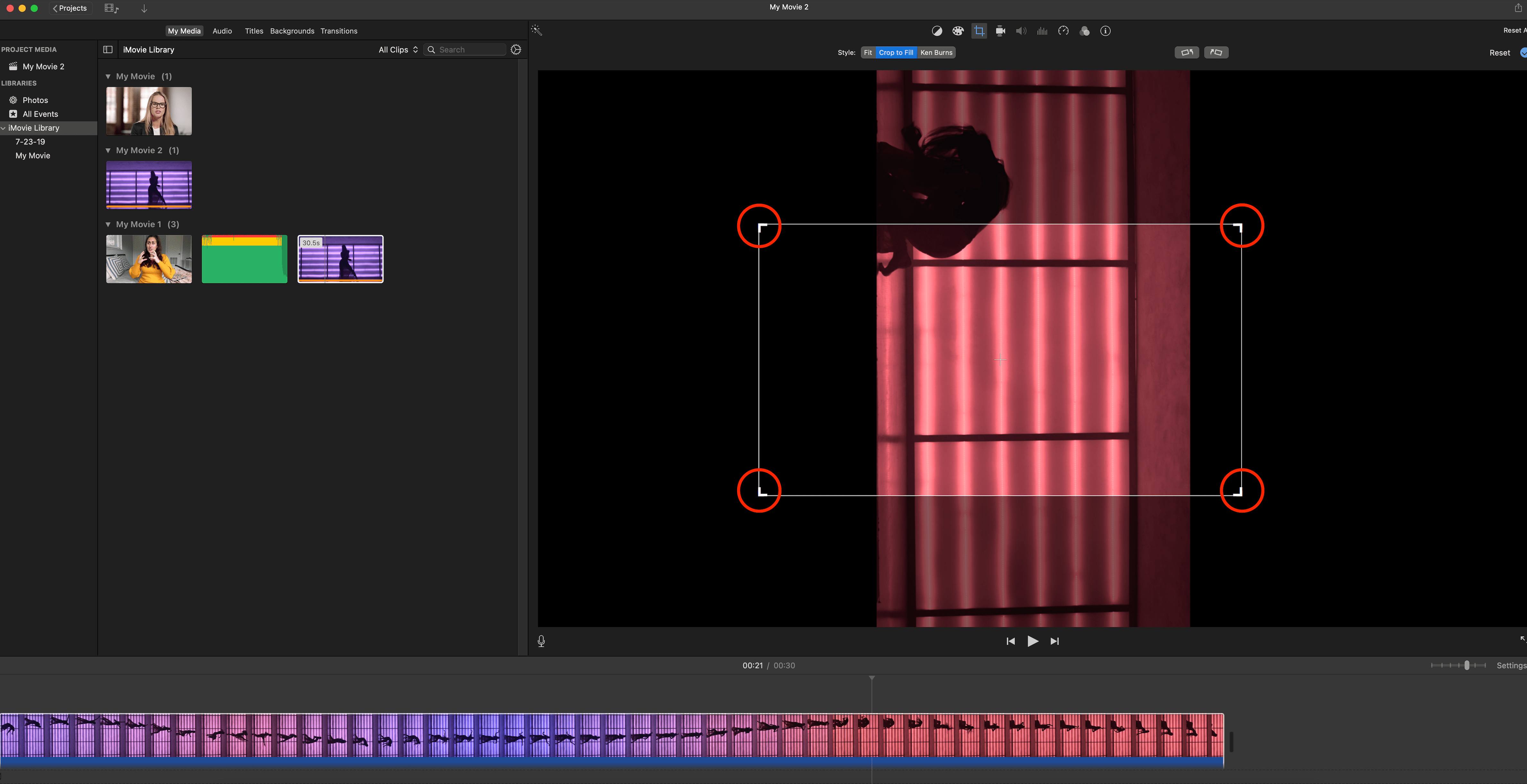Open the Clip Filter and Audio Effects tool

click(x=1085, y=31)
